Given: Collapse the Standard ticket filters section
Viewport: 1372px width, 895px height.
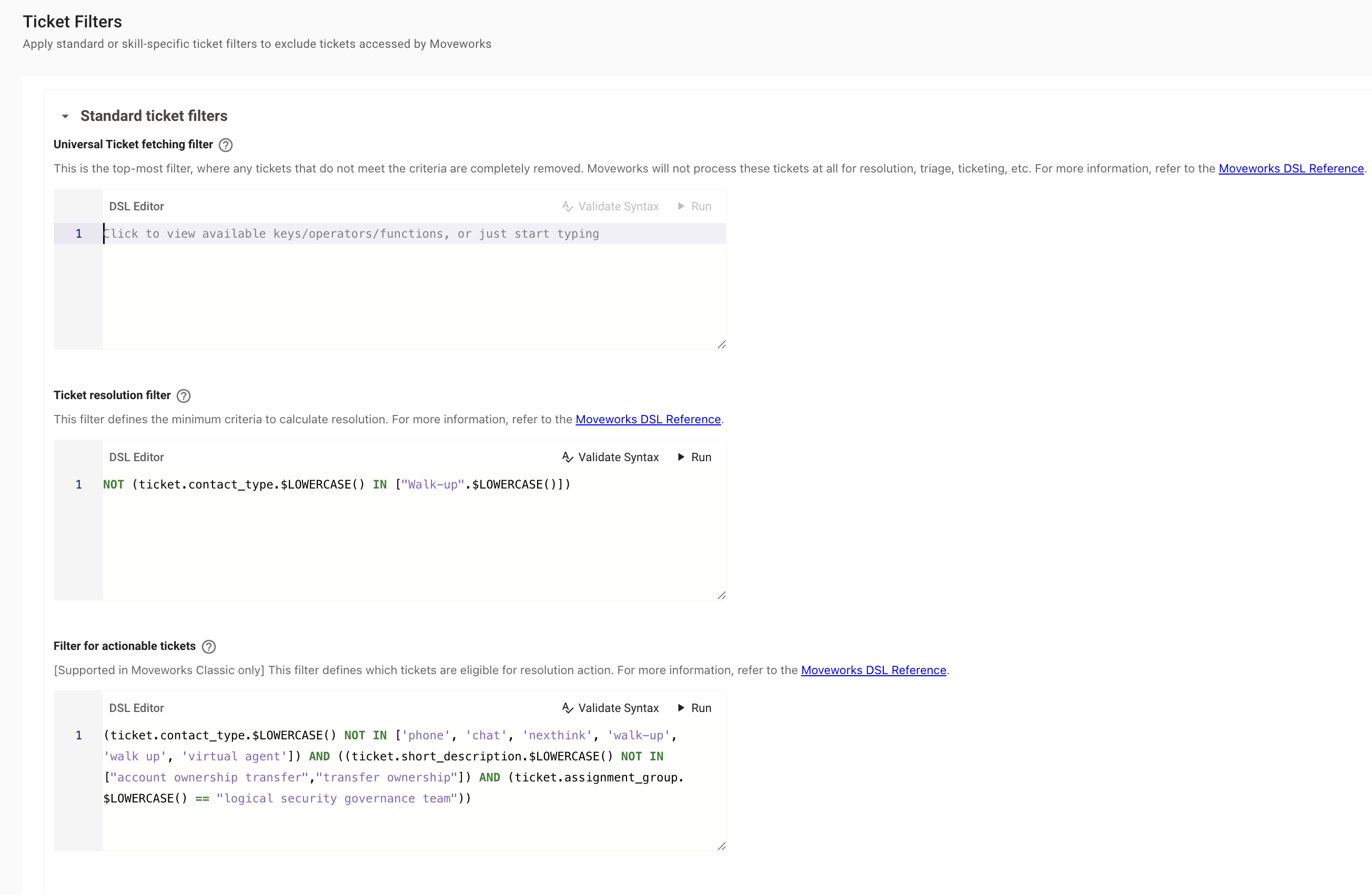Looking at the screenshot, I should point(65,116).
